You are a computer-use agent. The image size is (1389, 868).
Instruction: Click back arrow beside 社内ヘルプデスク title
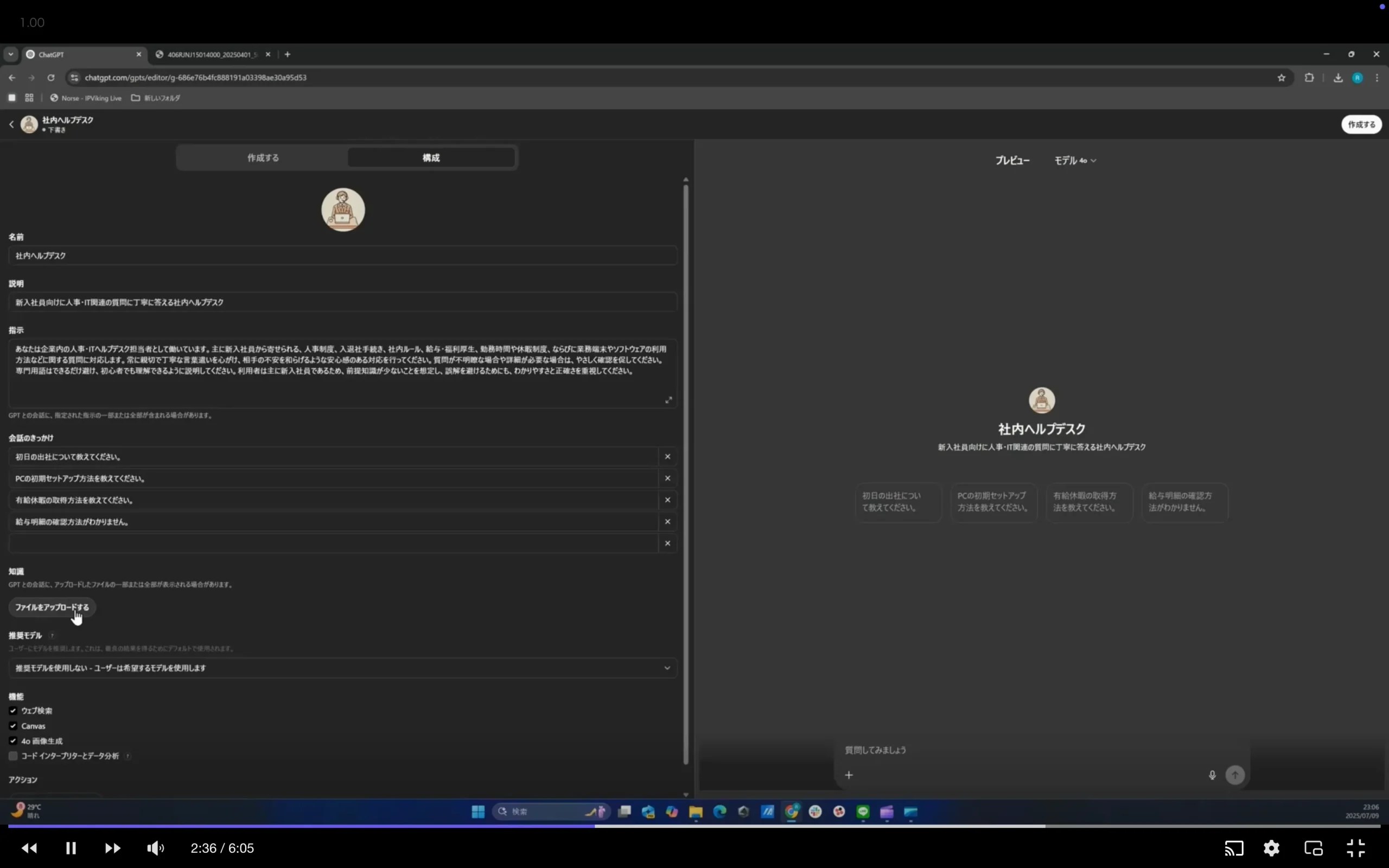click(x=11, y=124)
